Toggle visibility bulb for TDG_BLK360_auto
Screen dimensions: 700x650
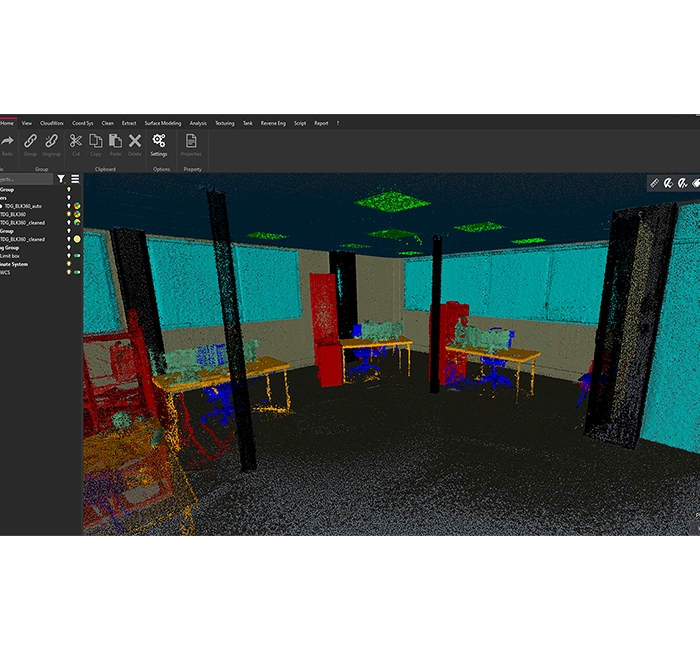(x=69, y=205)
